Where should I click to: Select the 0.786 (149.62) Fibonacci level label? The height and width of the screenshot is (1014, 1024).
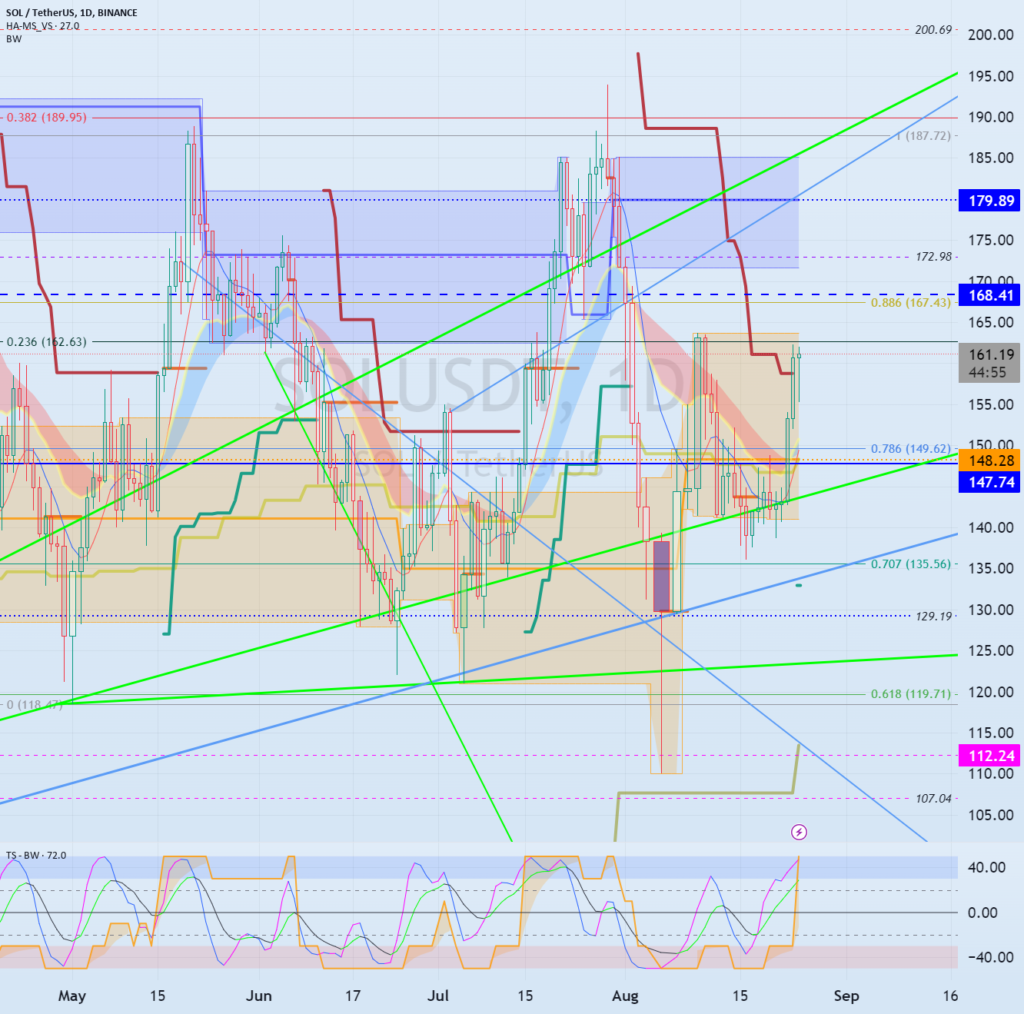[912, 449]
